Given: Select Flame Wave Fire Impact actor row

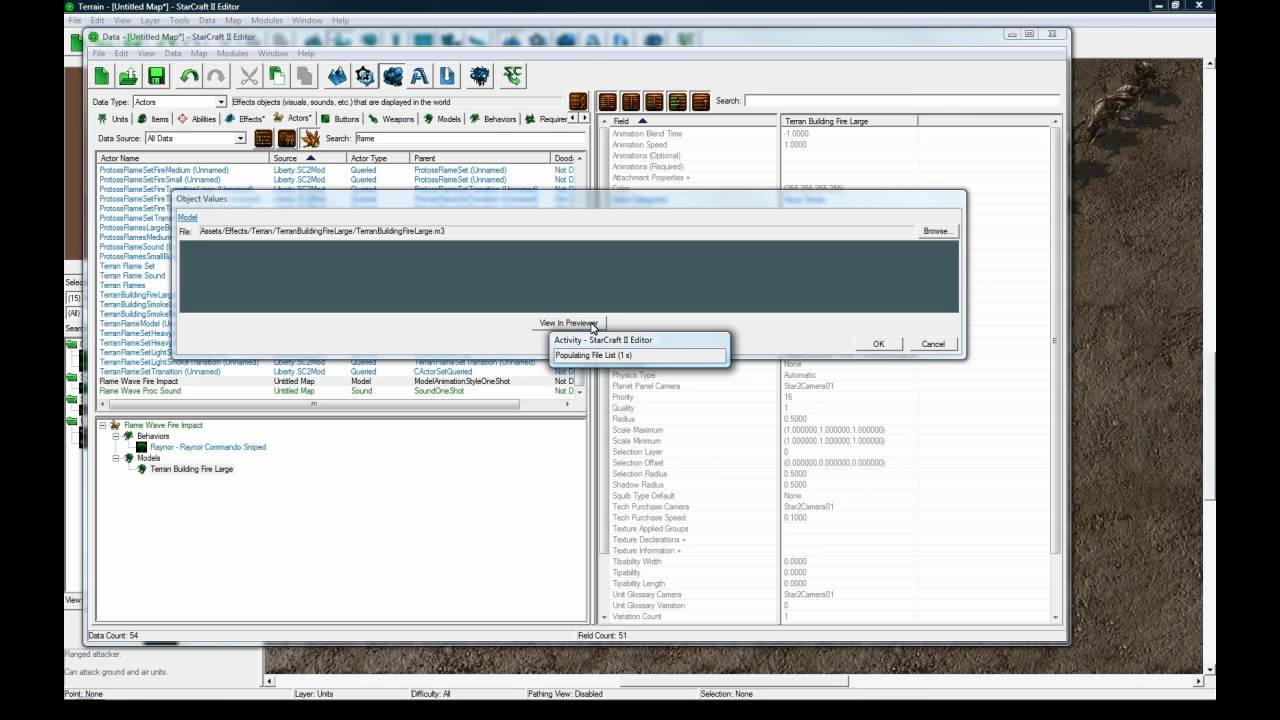Looking at the screenshot, I should tap(337, 381).
